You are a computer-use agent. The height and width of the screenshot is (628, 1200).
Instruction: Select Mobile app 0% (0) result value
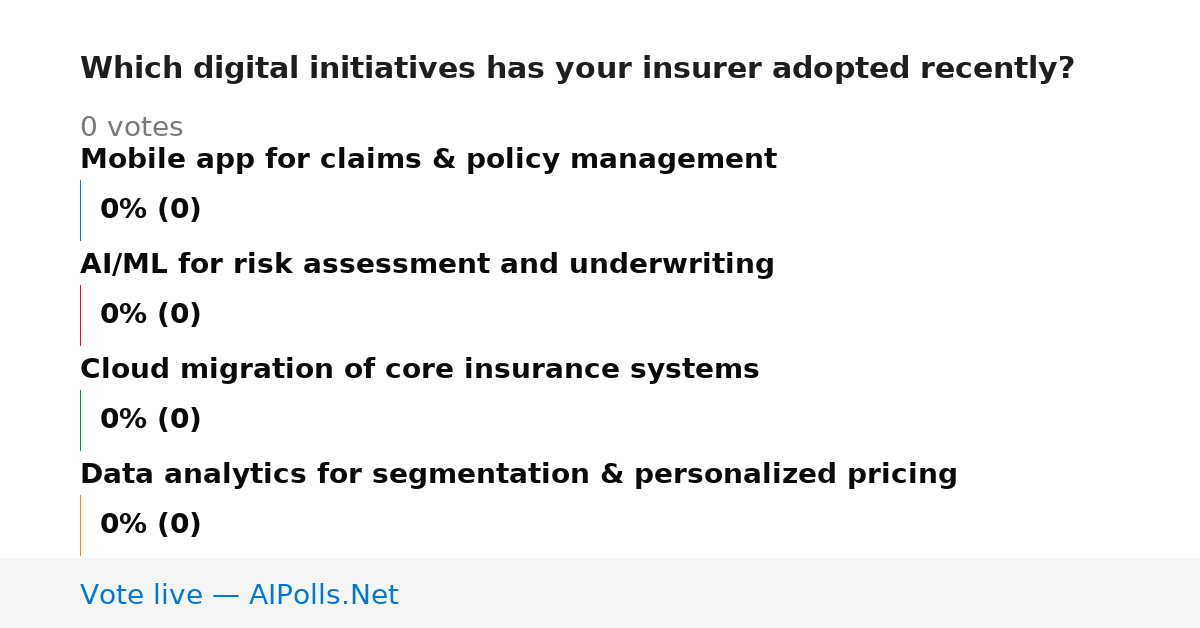click(x=150, y=210)
